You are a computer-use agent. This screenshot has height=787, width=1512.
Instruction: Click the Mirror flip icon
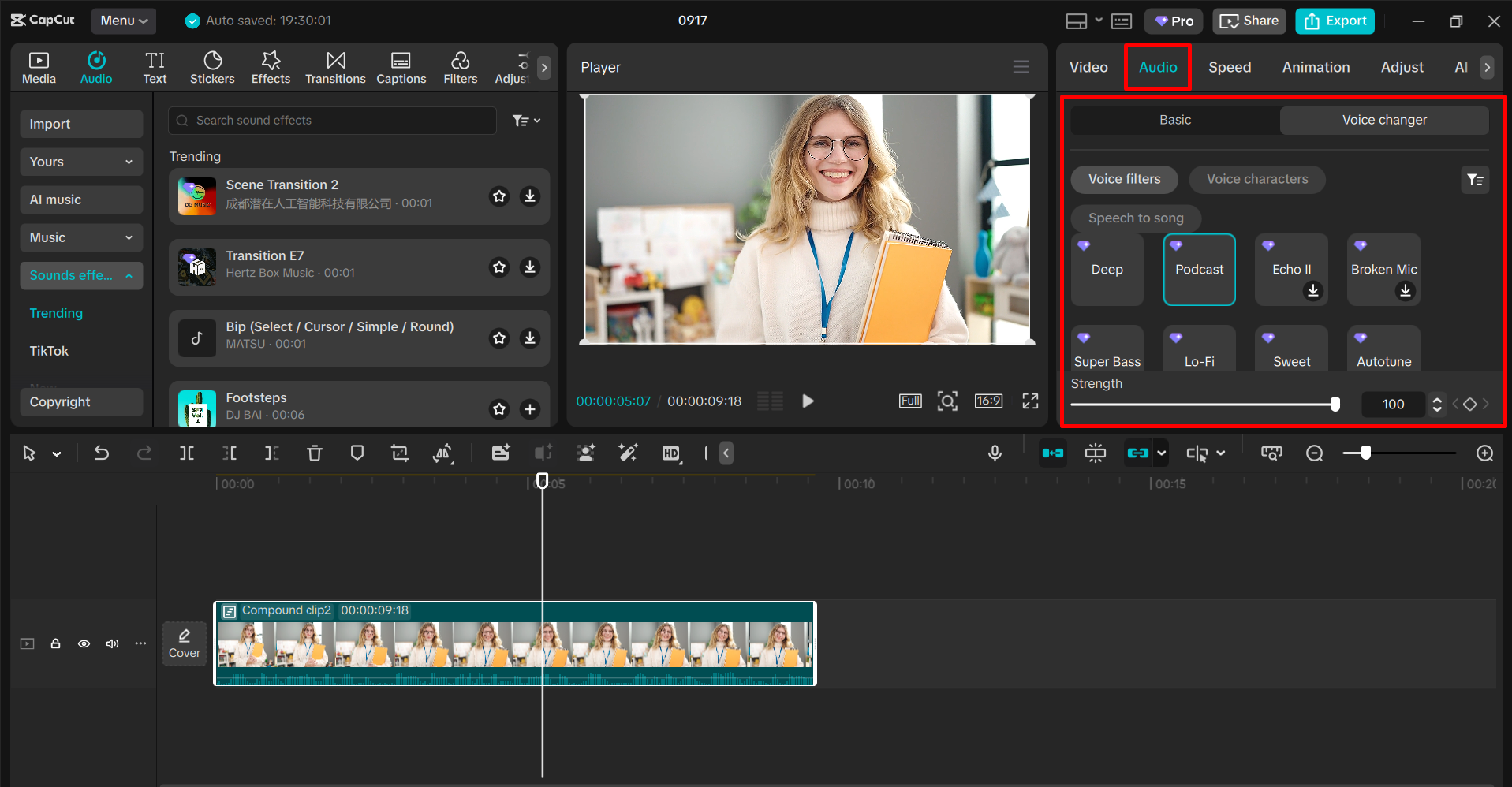pos(443,453)
